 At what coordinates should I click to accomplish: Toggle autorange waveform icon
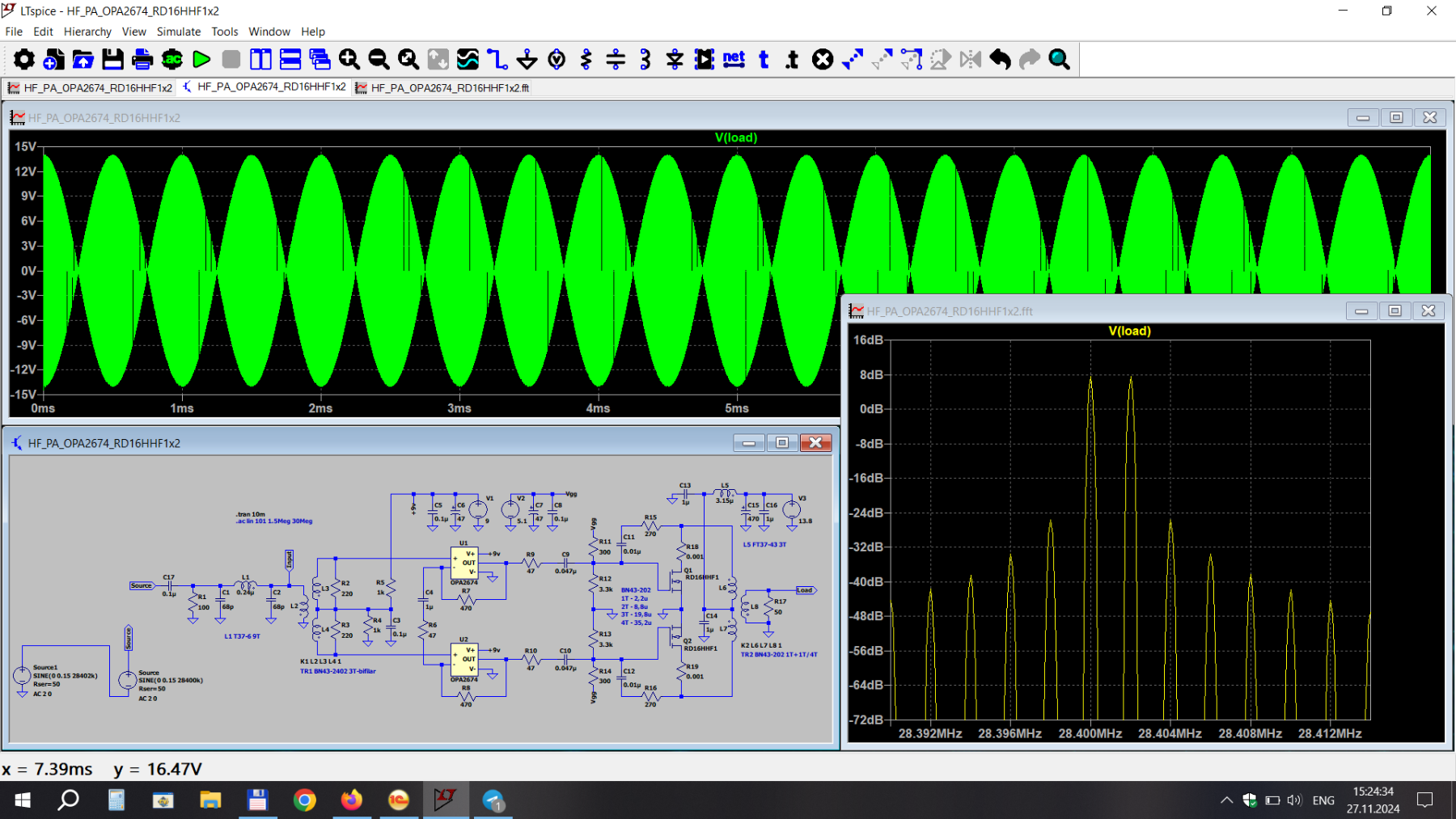pos(468,59)
